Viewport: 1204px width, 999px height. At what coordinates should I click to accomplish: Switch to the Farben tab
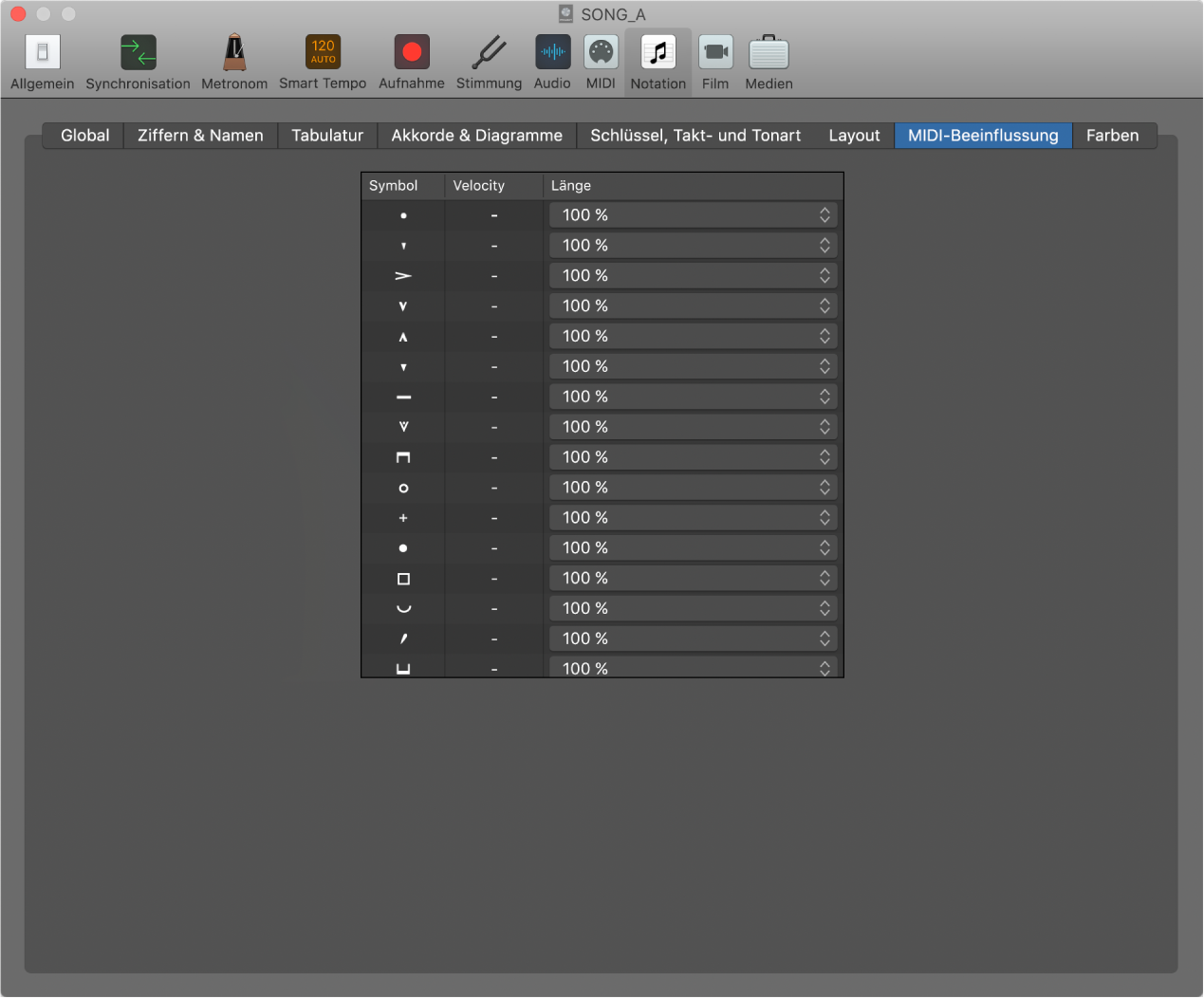1112,136
